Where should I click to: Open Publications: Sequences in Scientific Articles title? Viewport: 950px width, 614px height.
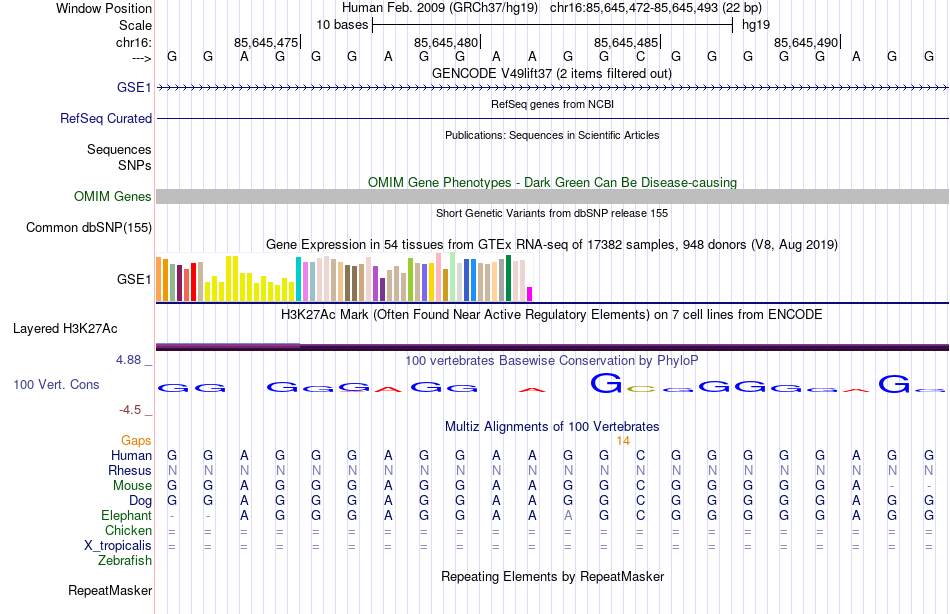(x=552, y=135)
